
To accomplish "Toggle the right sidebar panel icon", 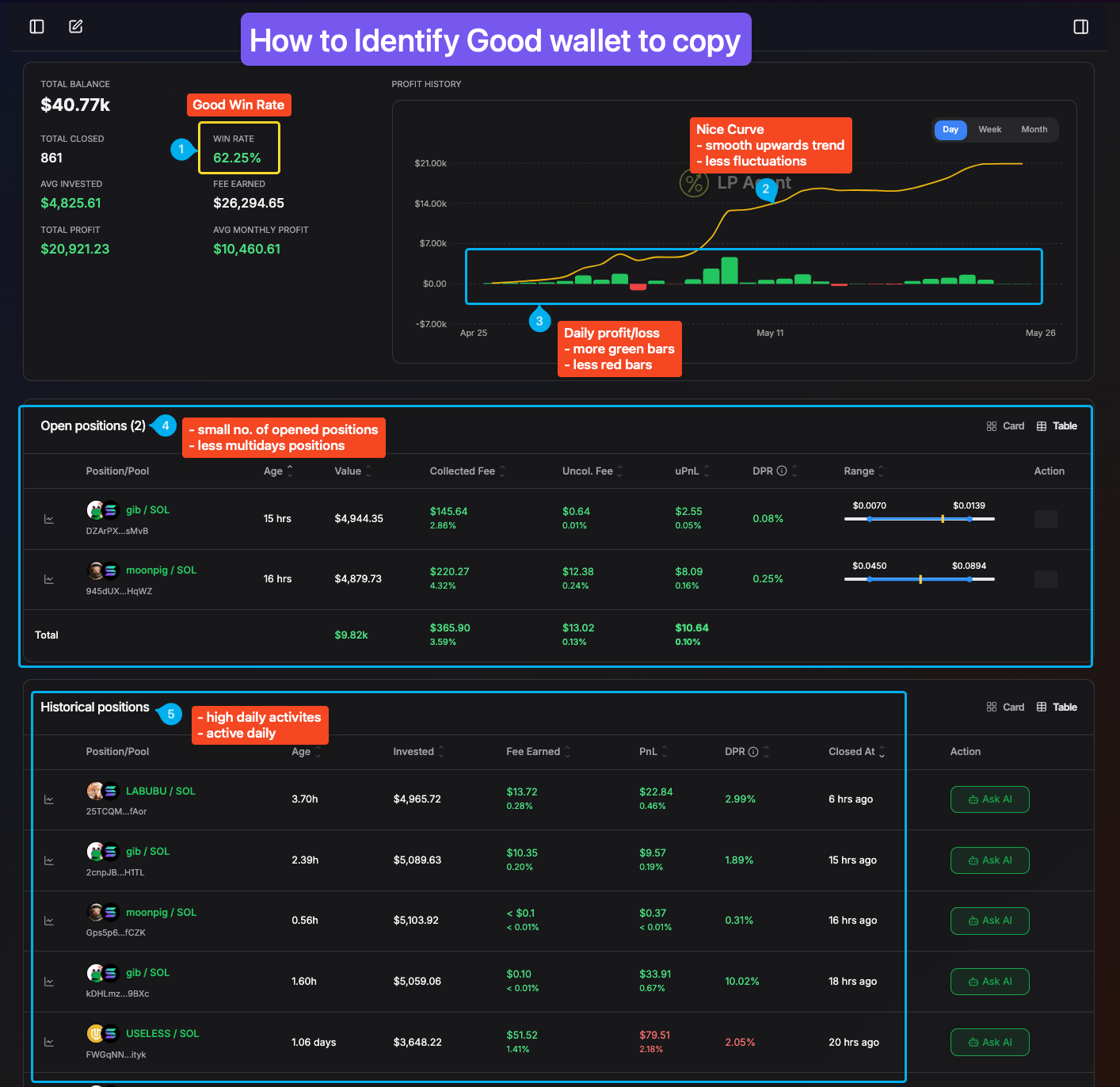I will pyautogui.click(x=1080, y=27).
